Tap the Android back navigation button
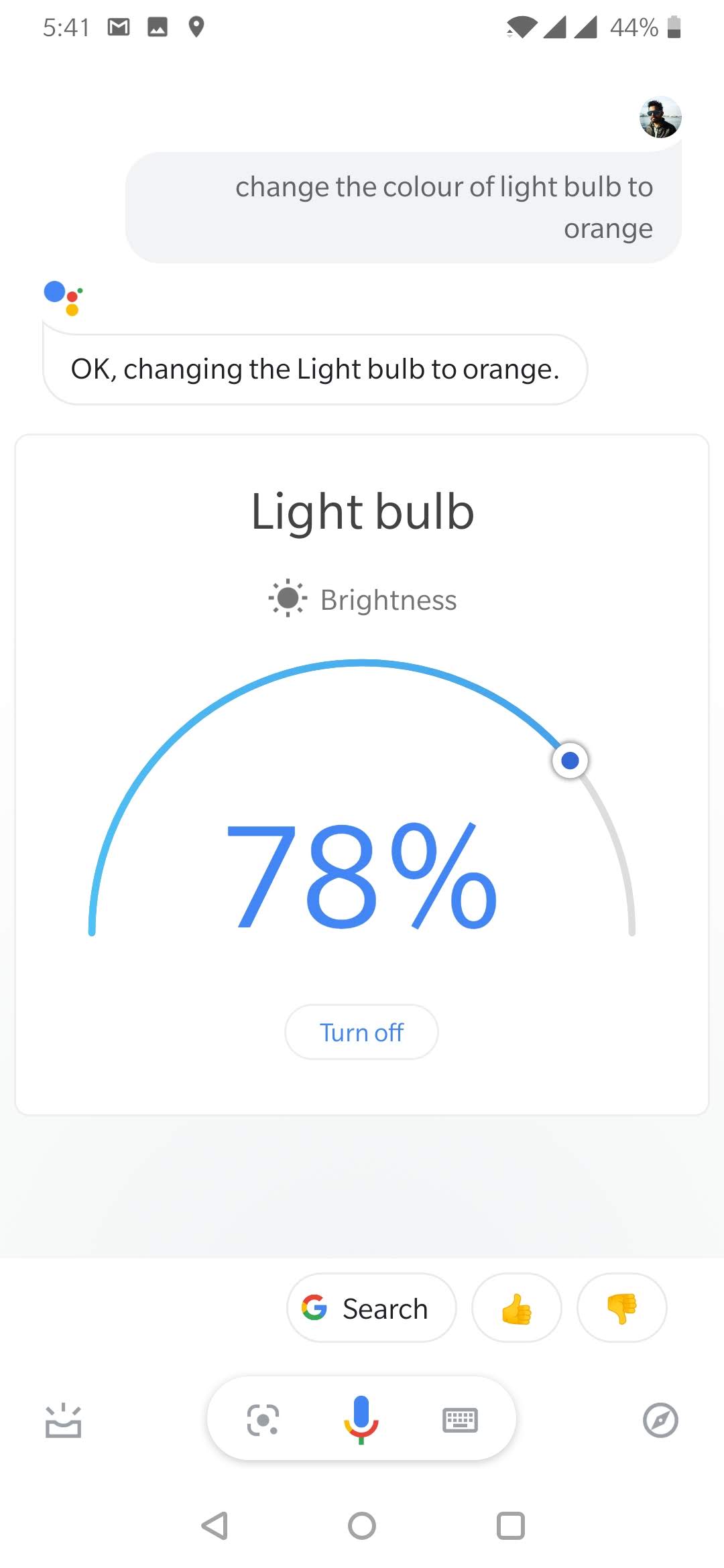The width and height of the screenshot is (724, 1568). (x=215, y=1526)
